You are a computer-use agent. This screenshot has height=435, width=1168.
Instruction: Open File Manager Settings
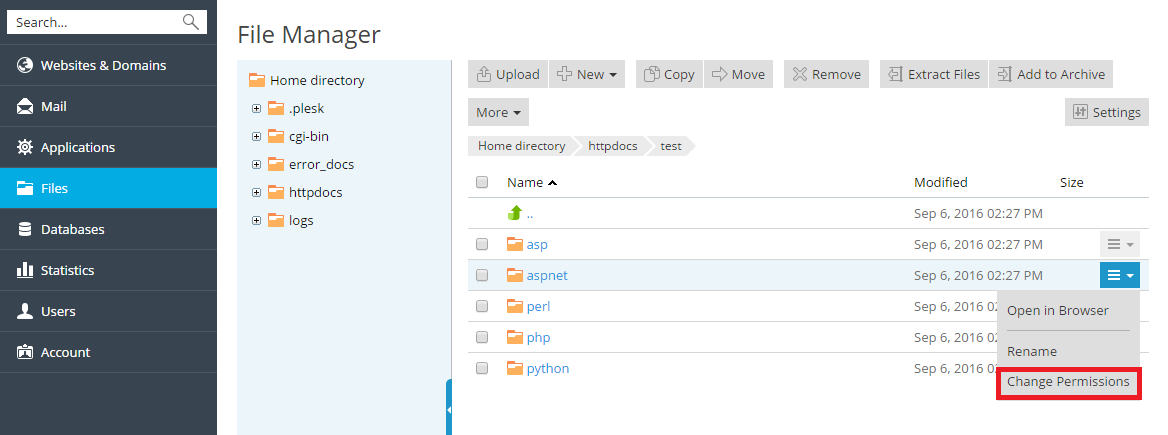[1106, 112]
